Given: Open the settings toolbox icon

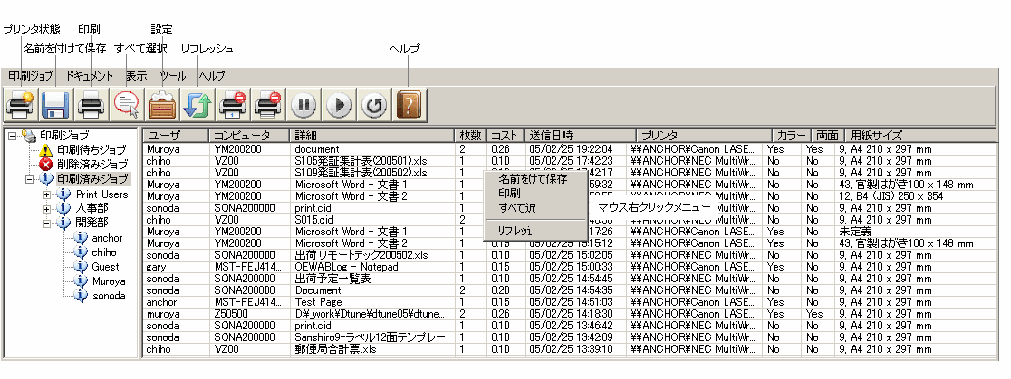Looking at the screenshot, I should (162, 104).
